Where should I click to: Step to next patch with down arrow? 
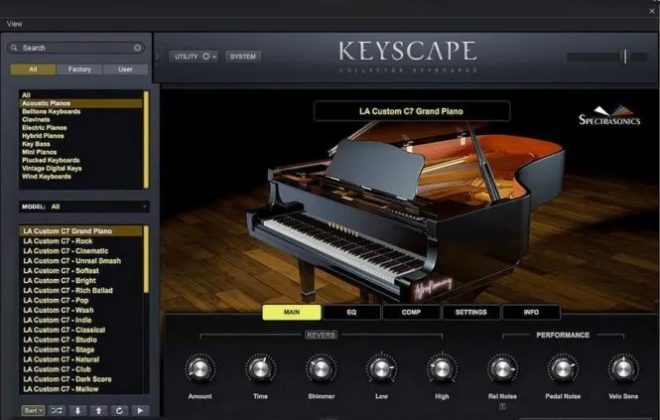[77, 410]
